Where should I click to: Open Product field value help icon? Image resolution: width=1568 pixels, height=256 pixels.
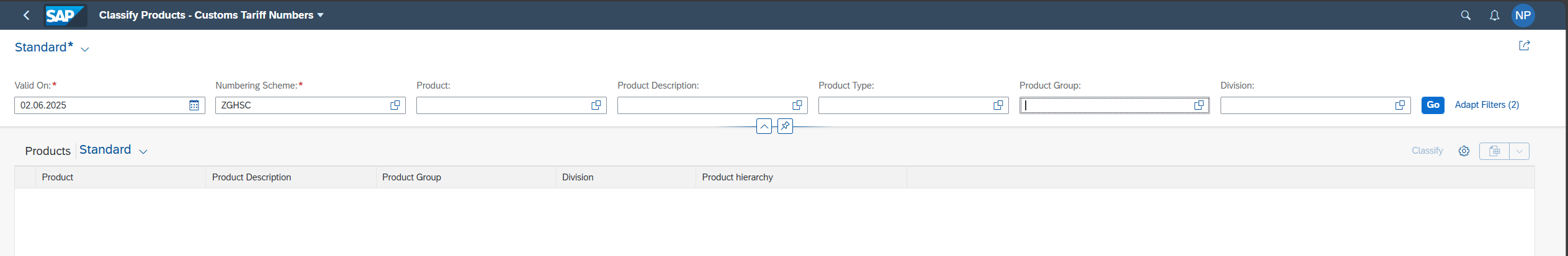(596, 105)
